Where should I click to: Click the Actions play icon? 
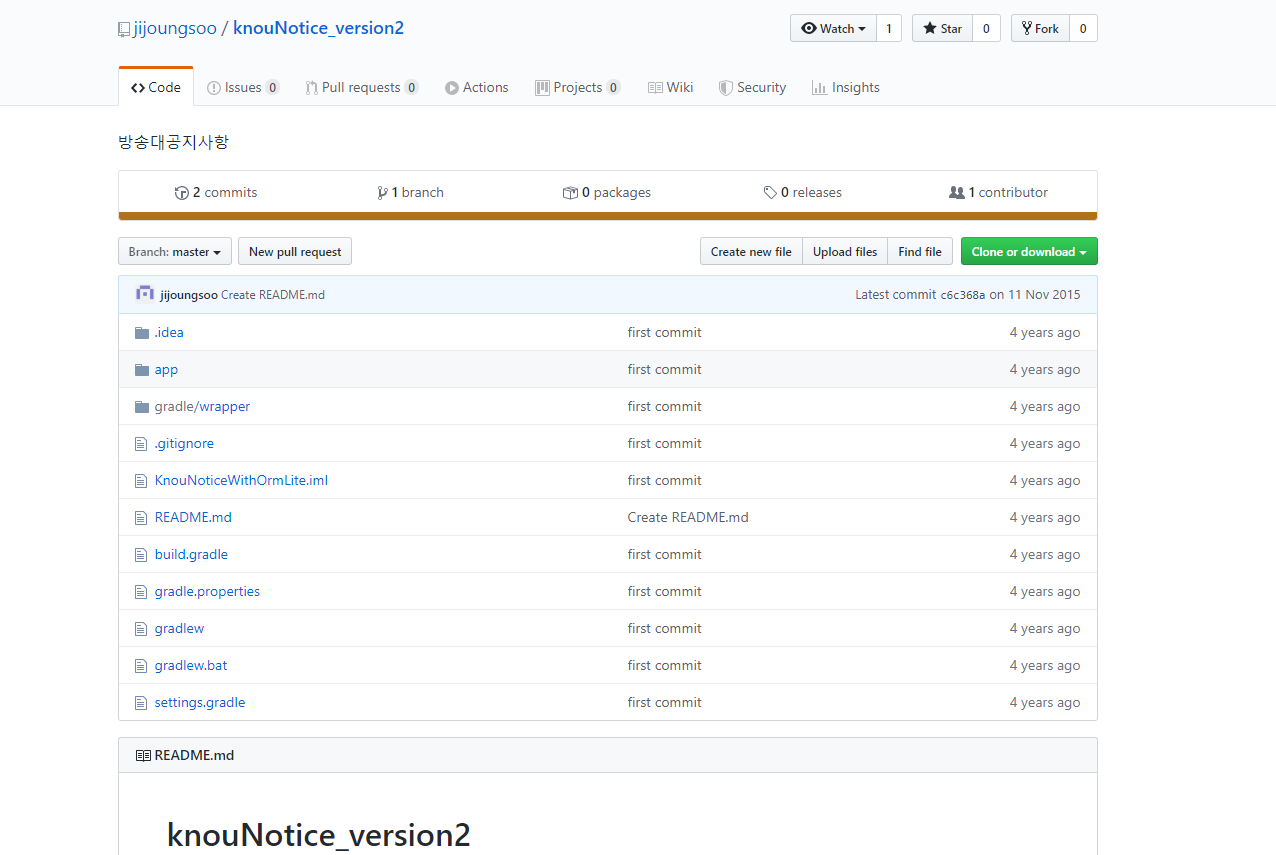tap(452, 88)
